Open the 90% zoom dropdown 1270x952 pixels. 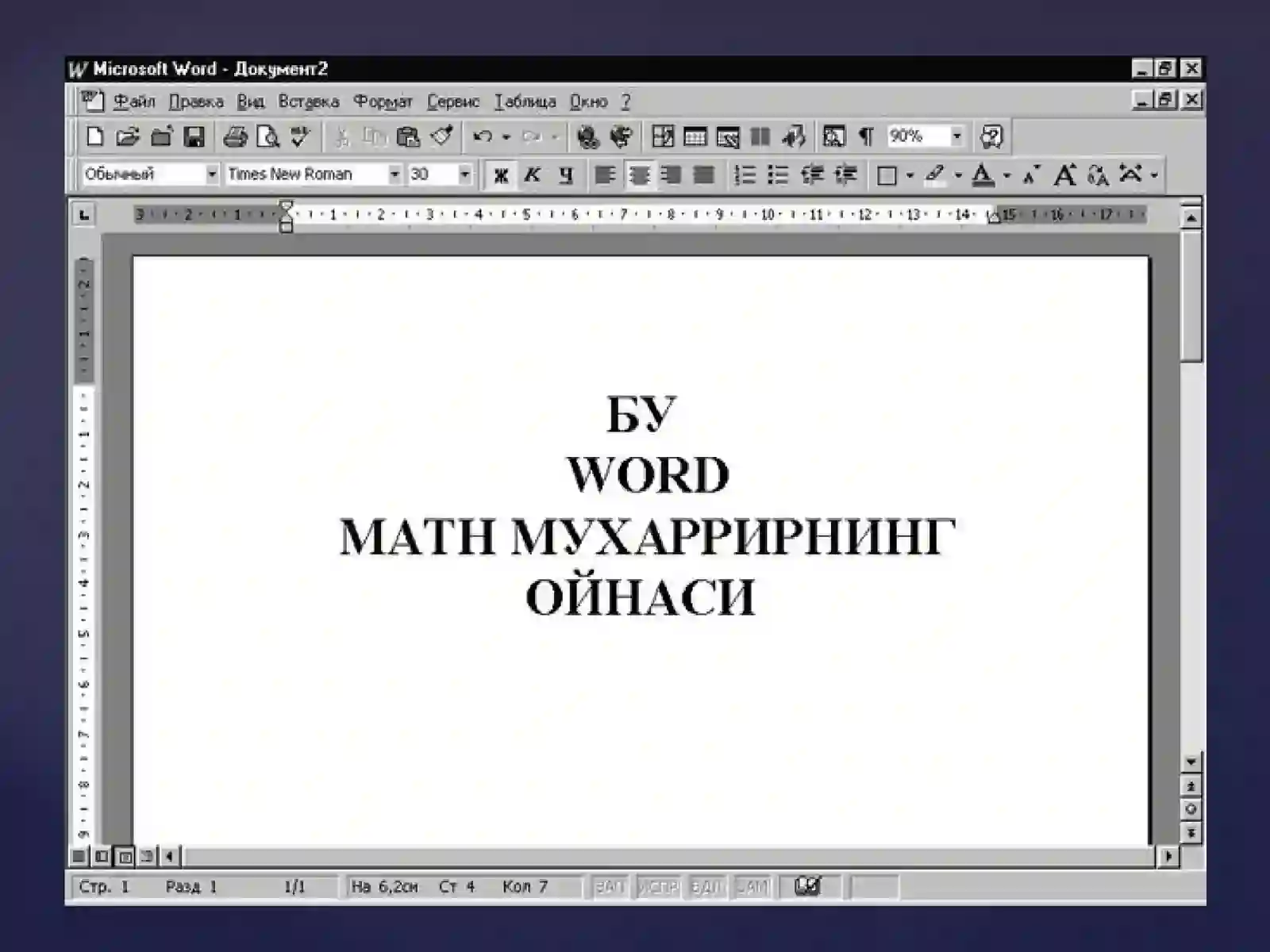pyautogui.click(x=956, y=136)
